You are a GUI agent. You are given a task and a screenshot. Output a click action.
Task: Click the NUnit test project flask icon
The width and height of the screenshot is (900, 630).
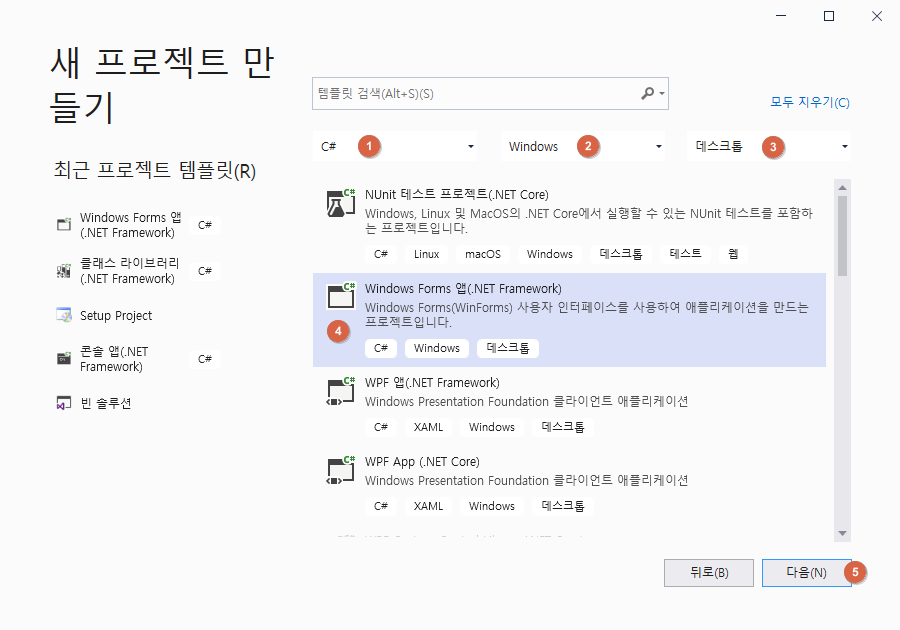pos(341,203)
